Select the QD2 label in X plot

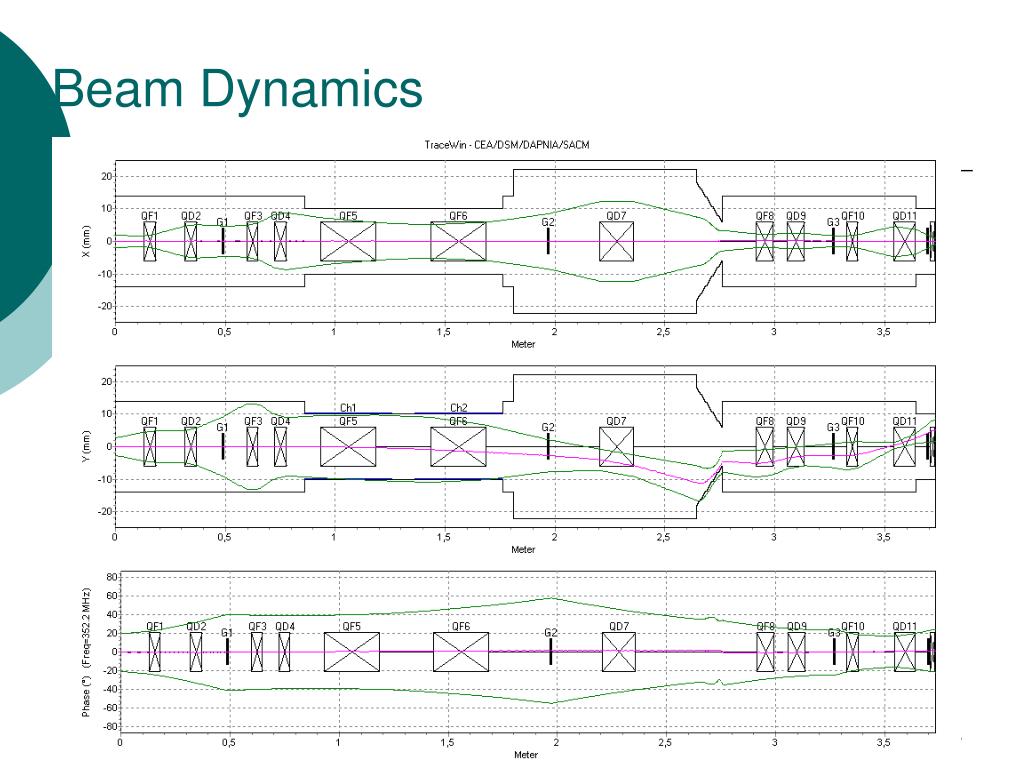coord(191,216)
